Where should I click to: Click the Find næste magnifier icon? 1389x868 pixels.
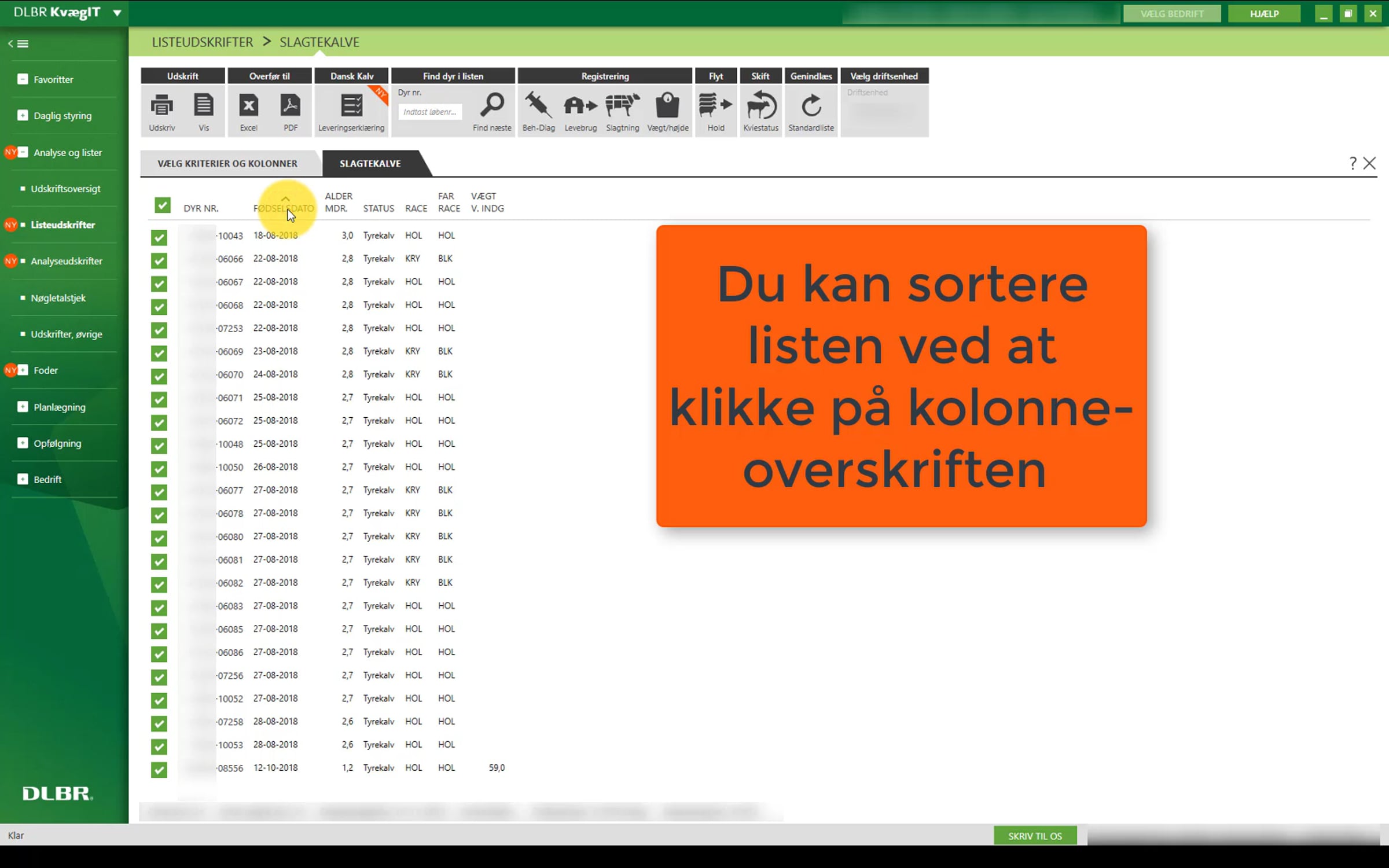click(493, 105)
